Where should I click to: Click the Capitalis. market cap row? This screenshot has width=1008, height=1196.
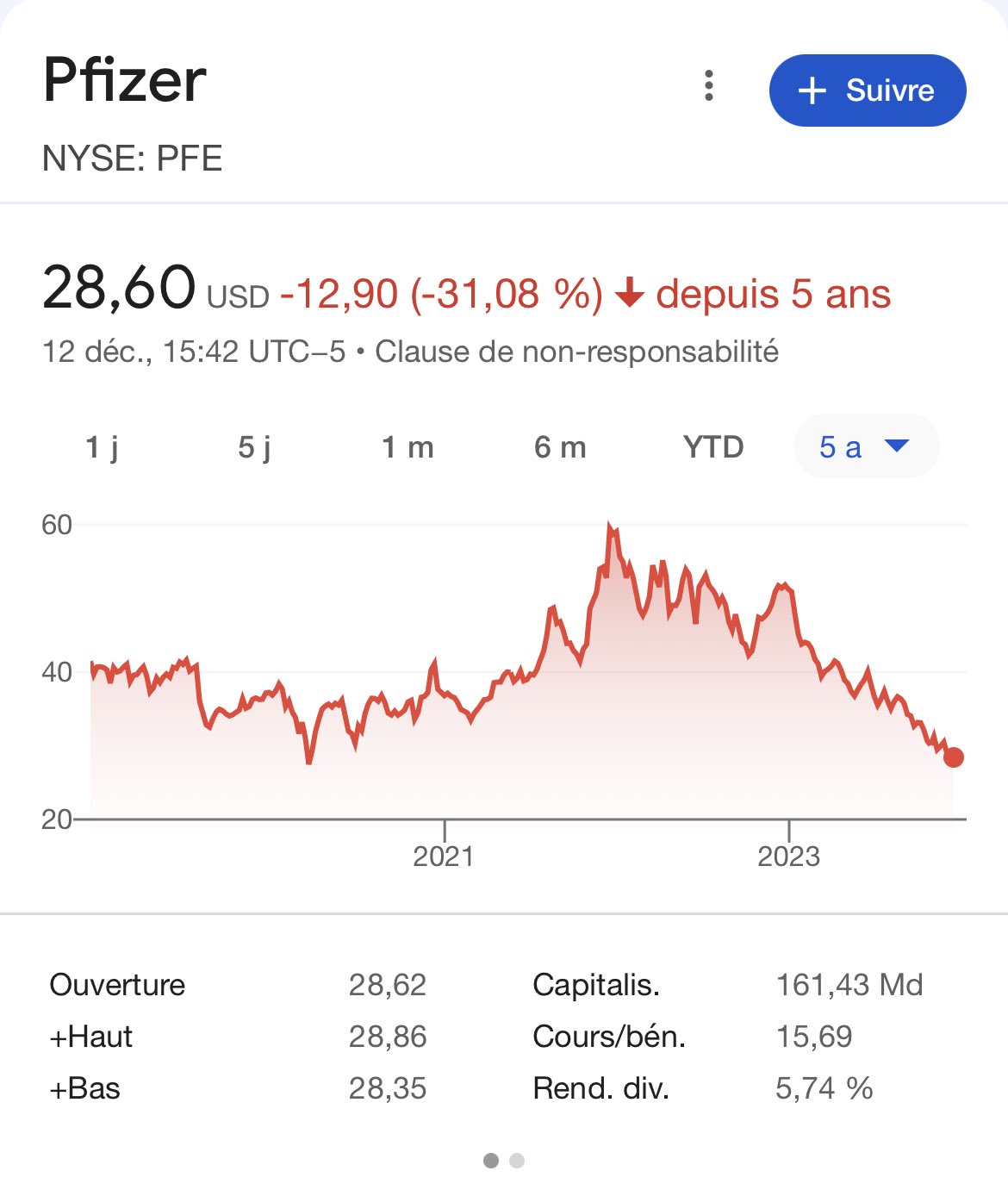596,985
